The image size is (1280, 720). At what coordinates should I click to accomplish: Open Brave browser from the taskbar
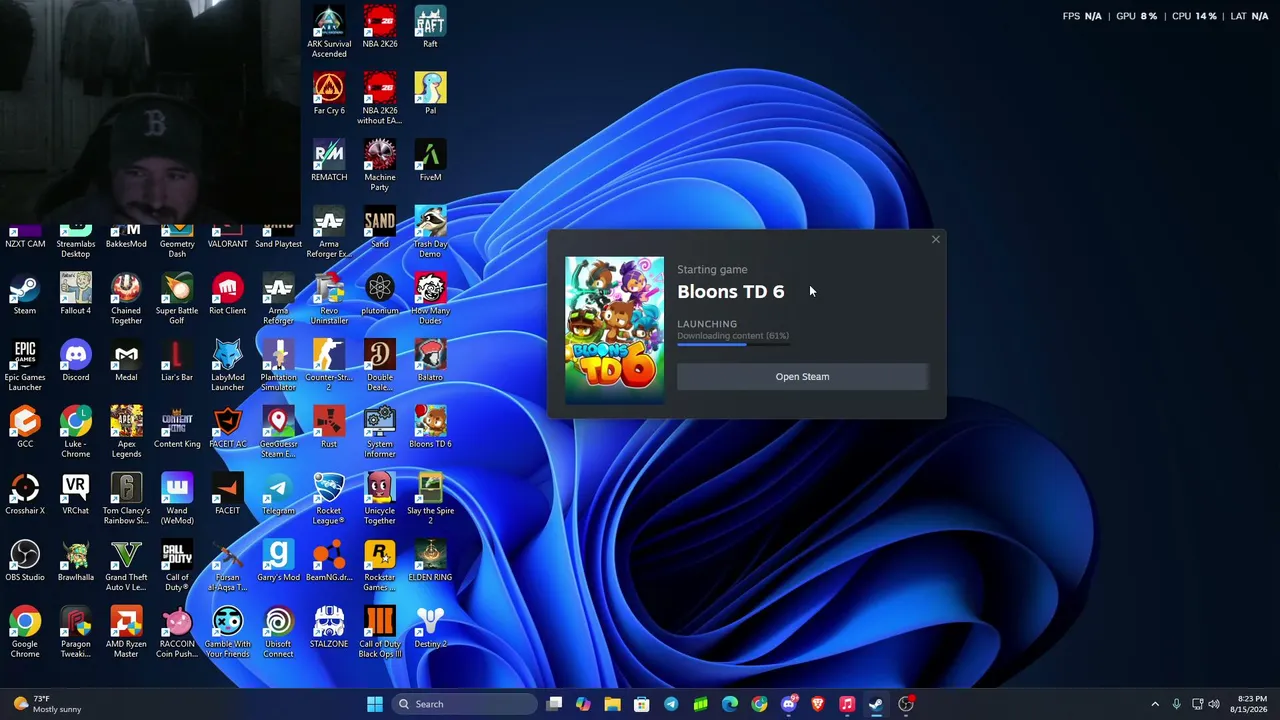(818, 704)
